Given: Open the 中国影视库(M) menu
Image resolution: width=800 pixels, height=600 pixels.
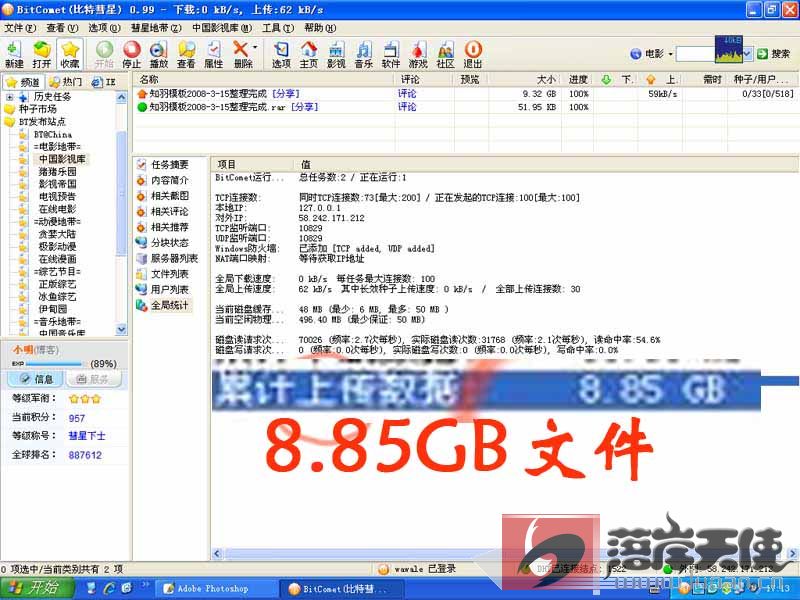Looking at the screenshot, I should tap(222, 28).
